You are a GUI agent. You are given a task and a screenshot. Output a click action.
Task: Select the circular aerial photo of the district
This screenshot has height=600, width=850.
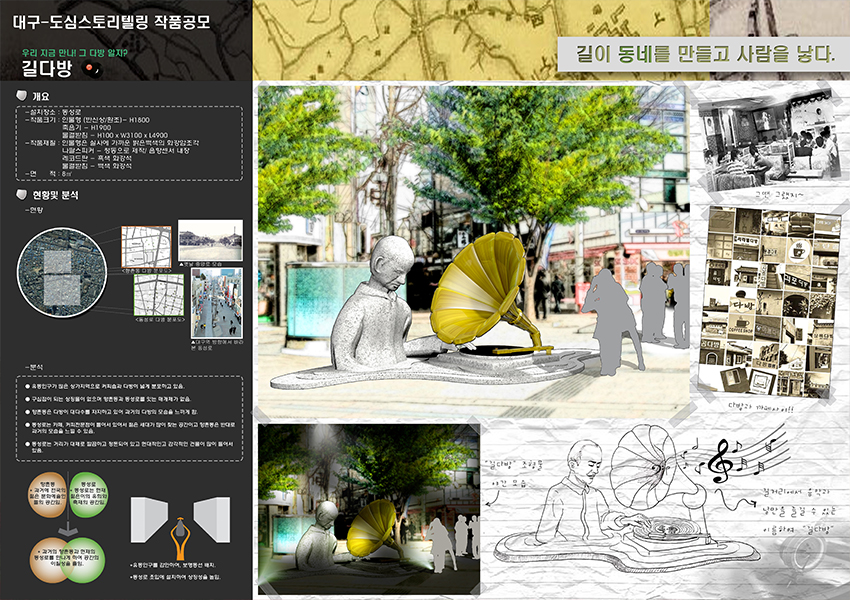coord(62,273)
